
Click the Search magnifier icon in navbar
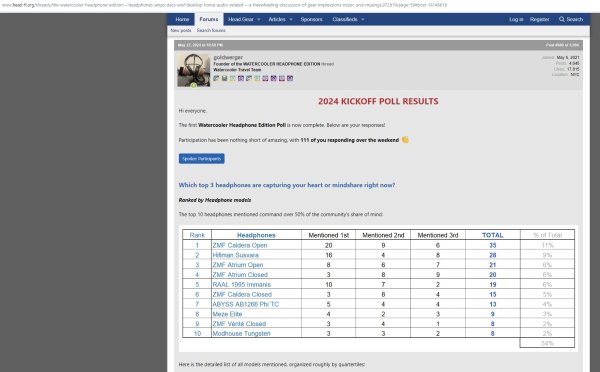561,19
